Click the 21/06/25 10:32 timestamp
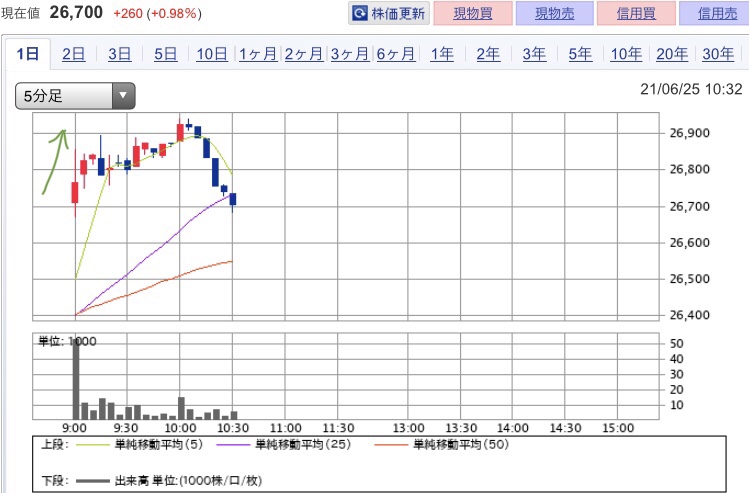Image resolution: width=749 pixels, height=493 pixels. tap(691, 89)
